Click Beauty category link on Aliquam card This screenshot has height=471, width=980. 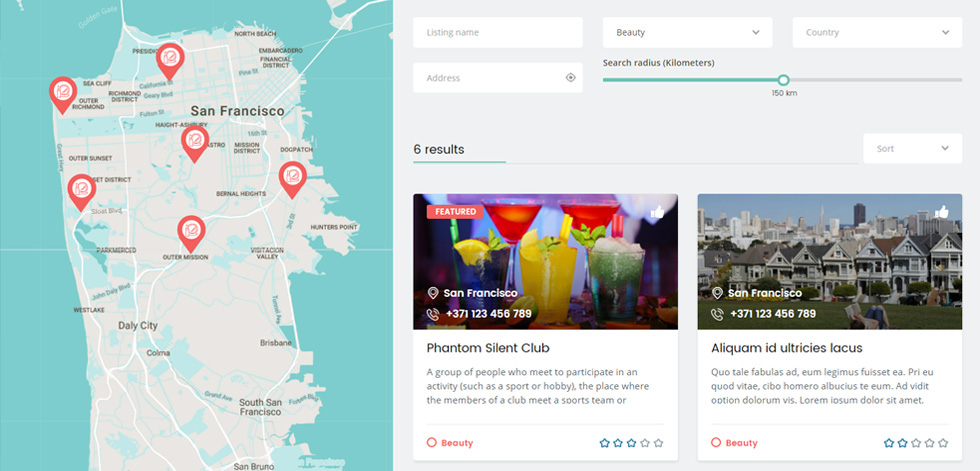tap(741, 443)
